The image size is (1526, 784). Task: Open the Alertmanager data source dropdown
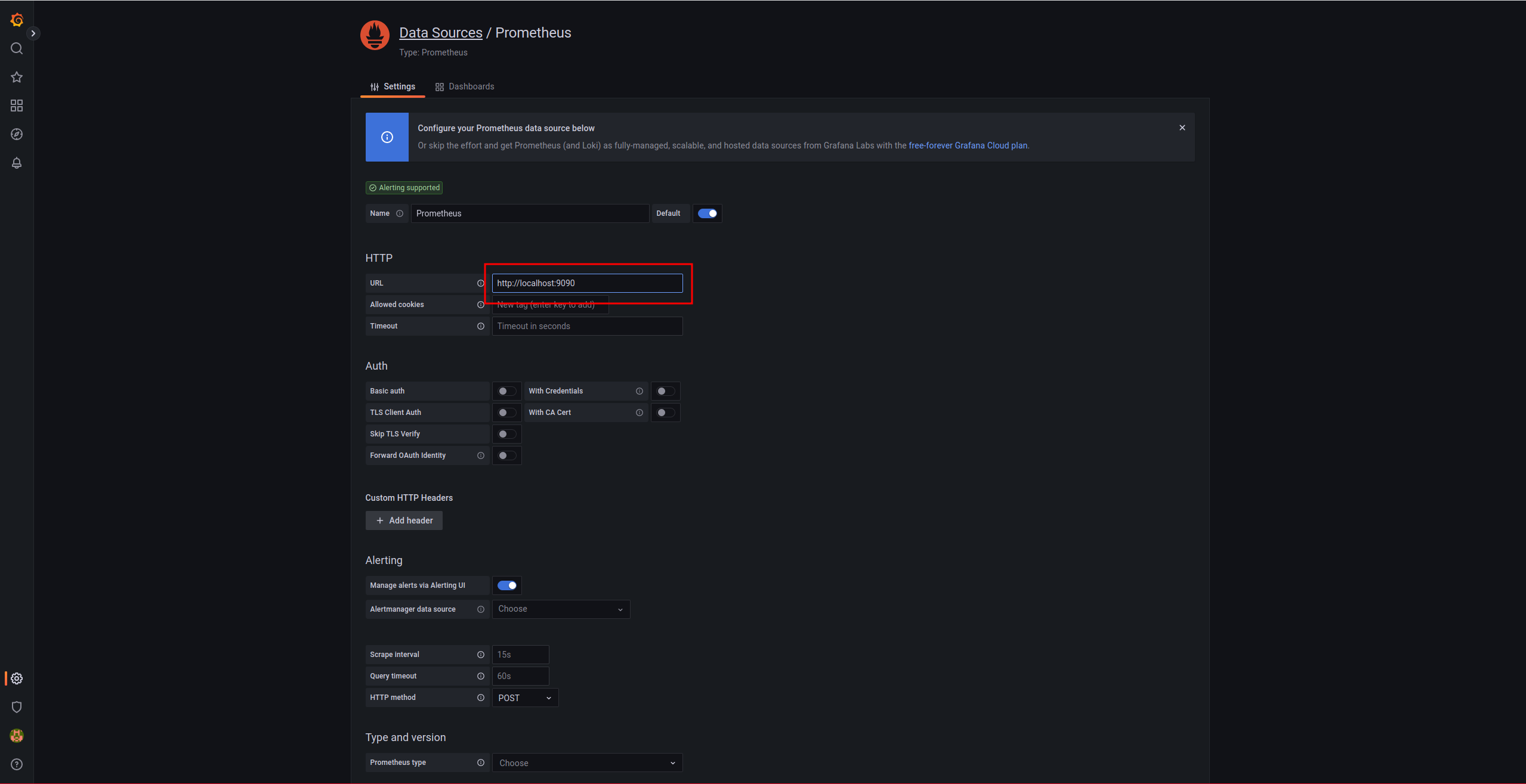tap(560, 609)
